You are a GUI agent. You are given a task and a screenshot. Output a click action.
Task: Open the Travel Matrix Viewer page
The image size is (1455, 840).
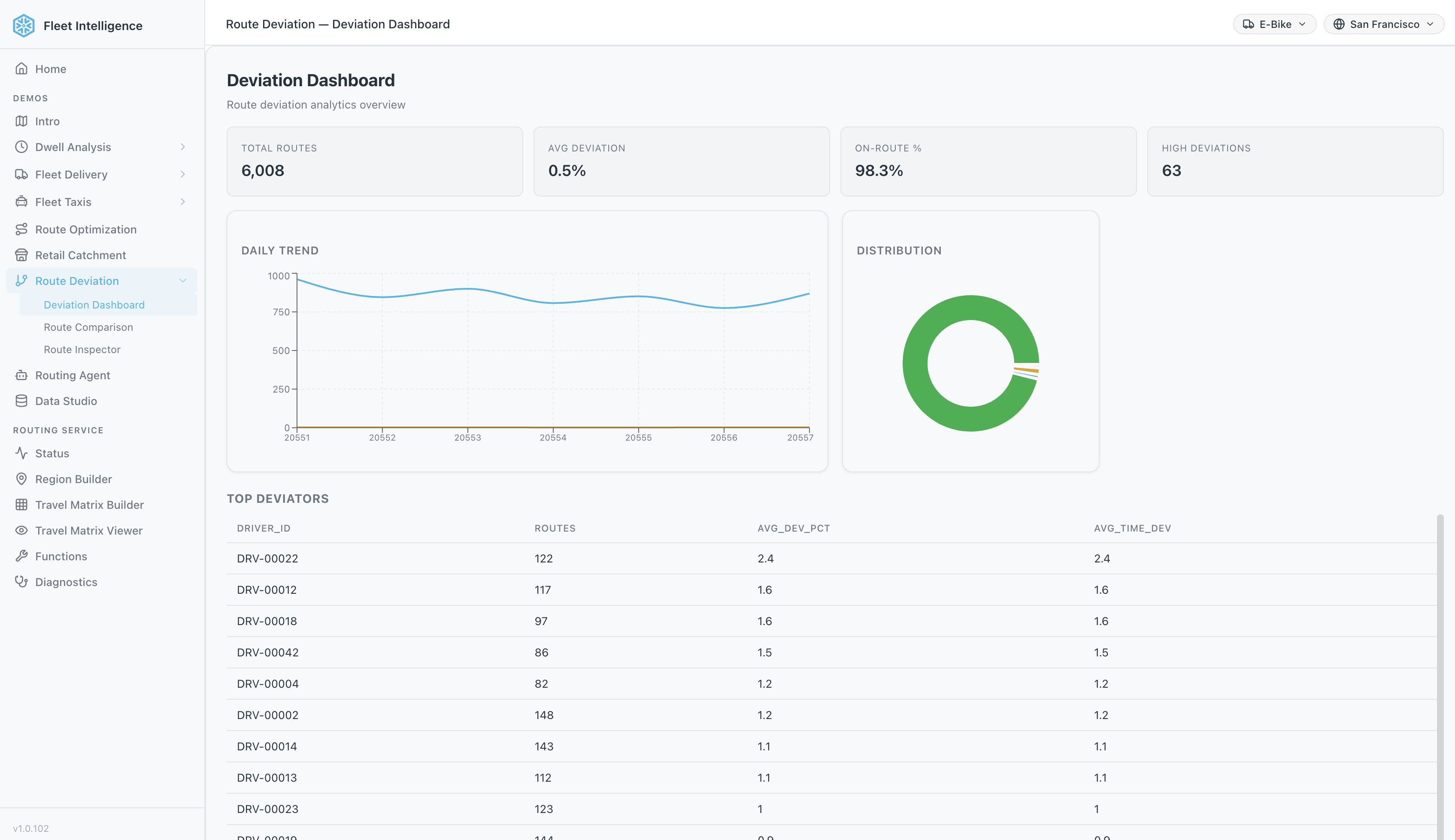coord(88,530)
